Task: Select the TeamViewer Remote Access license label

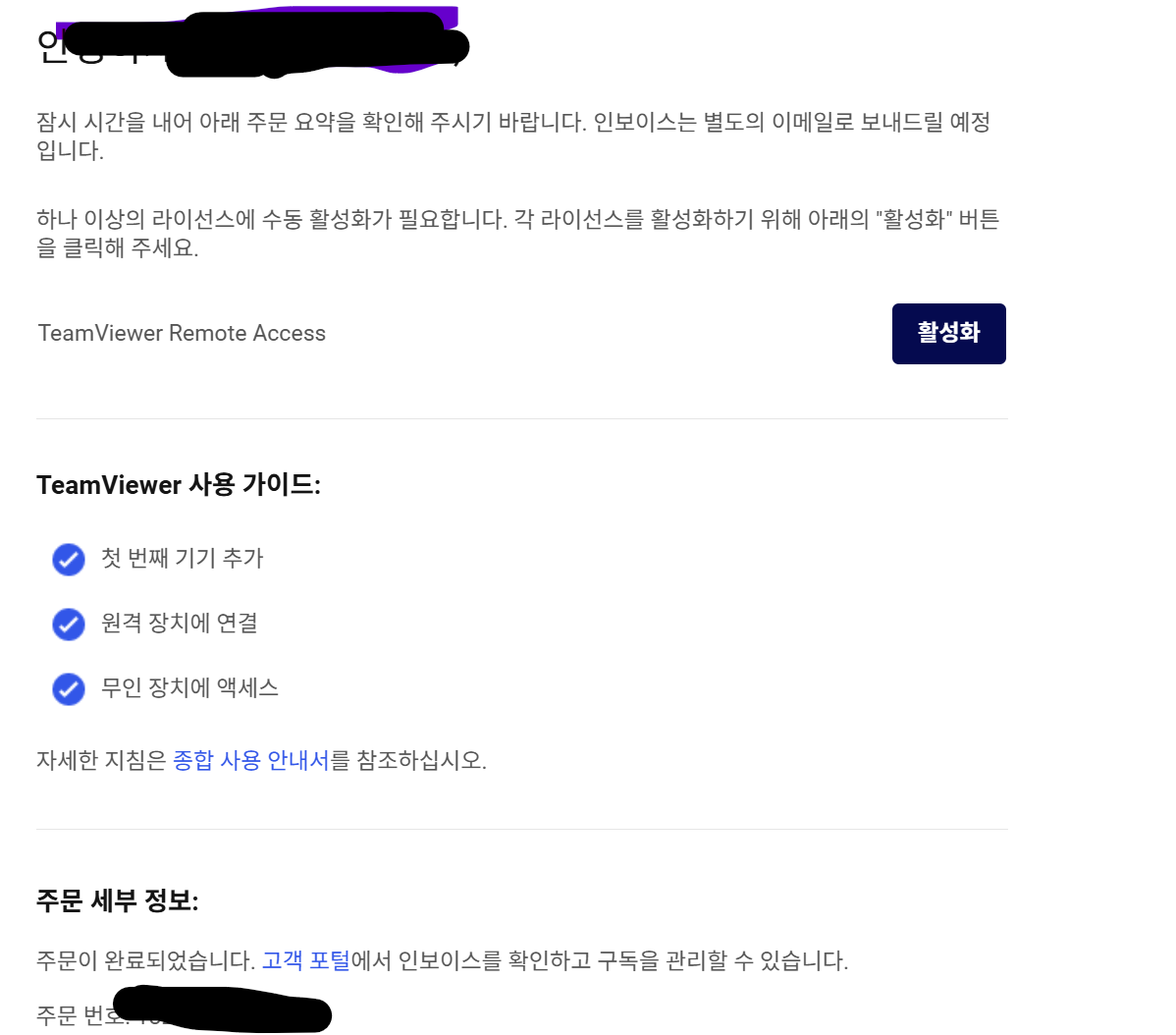Action: (182, 333)
